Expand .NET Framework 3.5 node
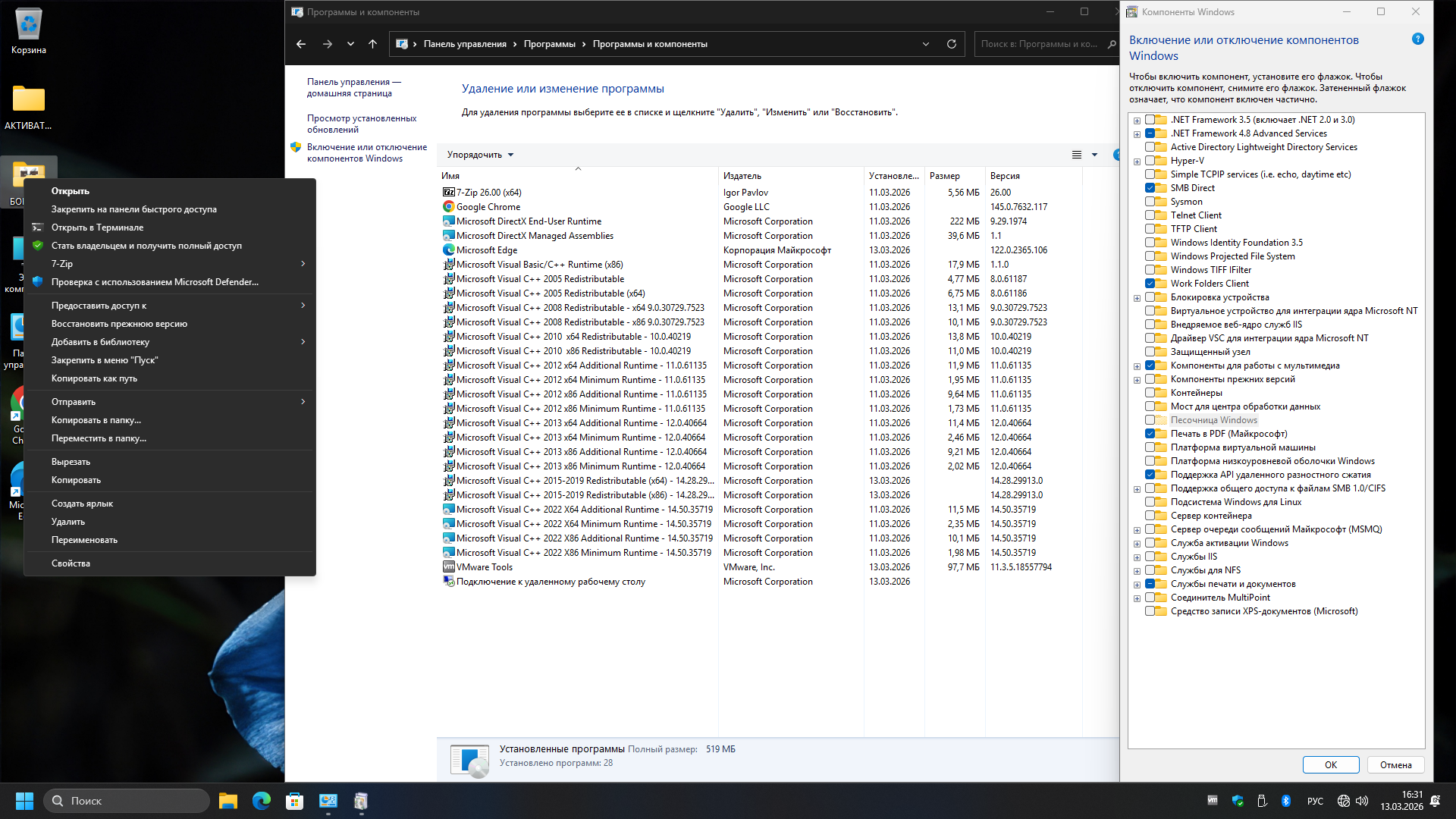 (1137, 121)
